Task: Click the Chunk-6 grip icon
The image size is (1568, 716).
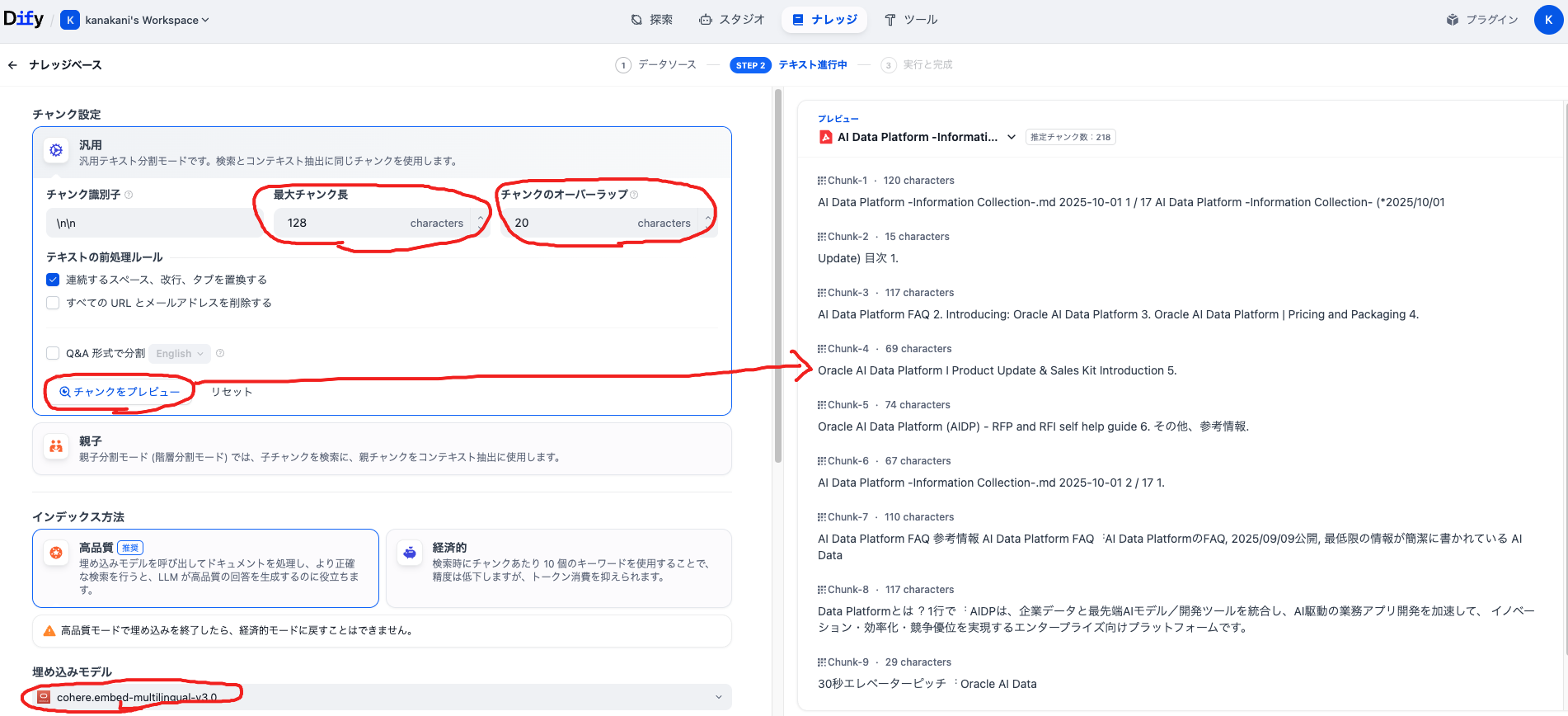Action: click(x=822, y=461)
